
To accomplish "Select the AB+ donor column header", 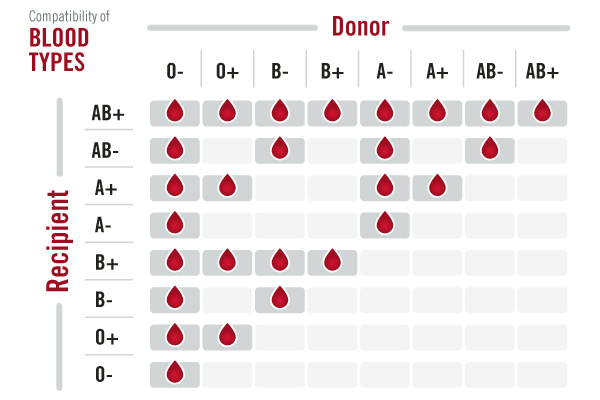I will point(542,72).
